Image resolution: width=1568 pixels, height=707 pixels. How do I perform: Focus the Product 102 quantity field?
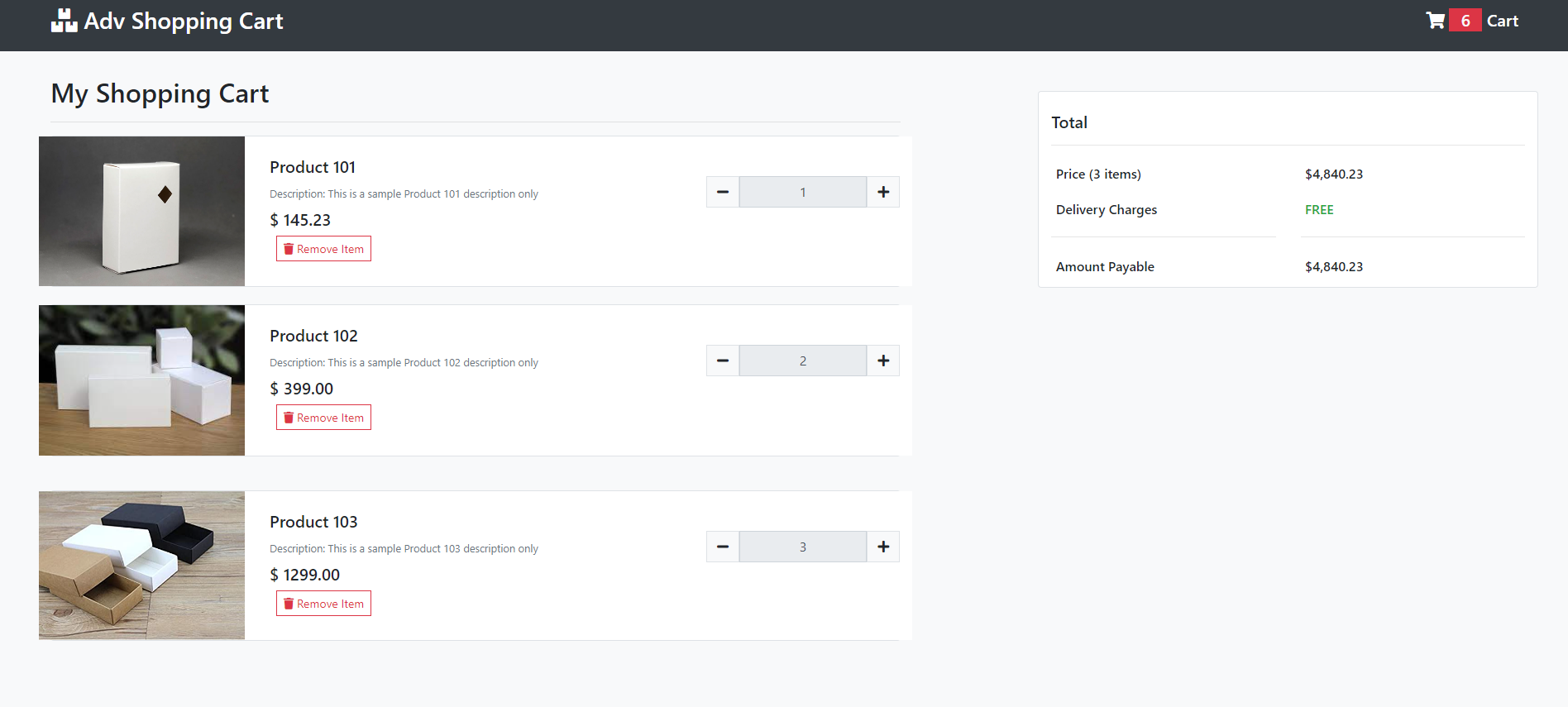click(x=803, y=361)
